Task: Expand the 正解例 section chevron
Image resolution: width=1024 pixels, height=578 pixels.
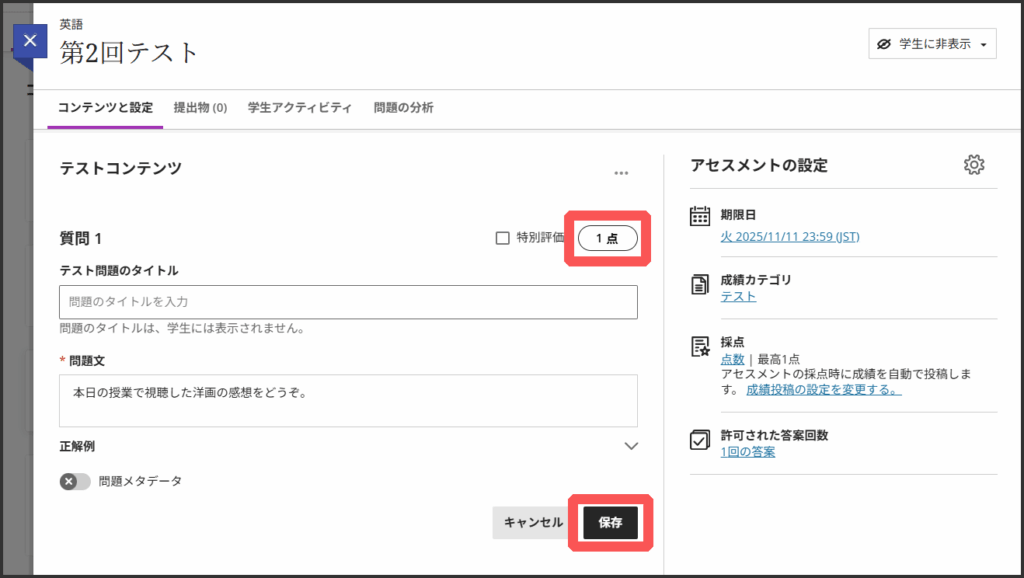Action: [631, 446]
